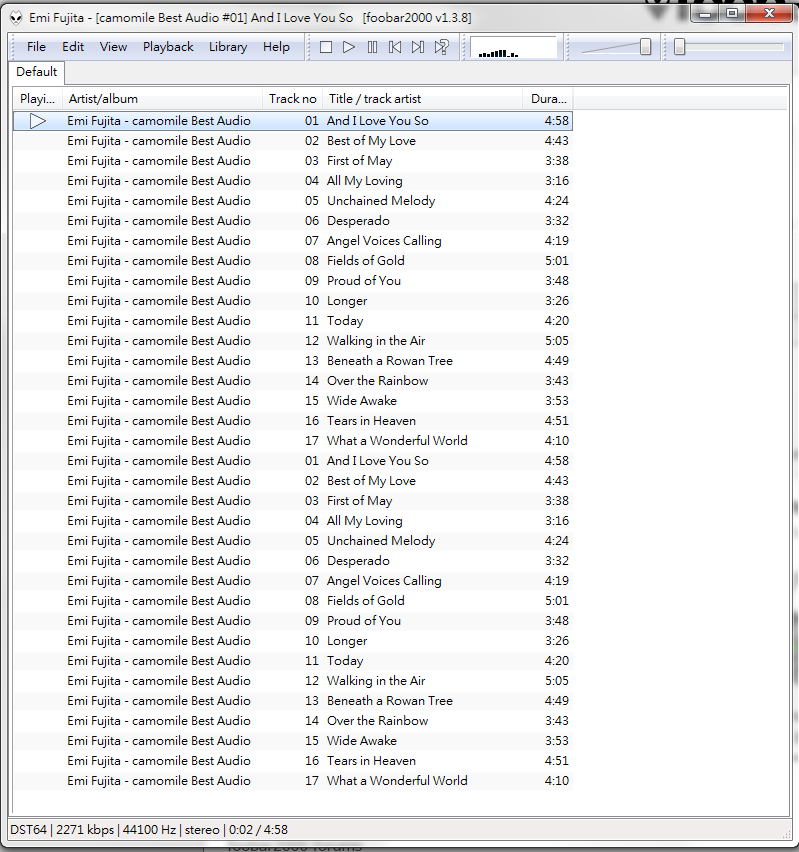Click the VU meter visualization
The image size is (799, 852).
(513, 47)
